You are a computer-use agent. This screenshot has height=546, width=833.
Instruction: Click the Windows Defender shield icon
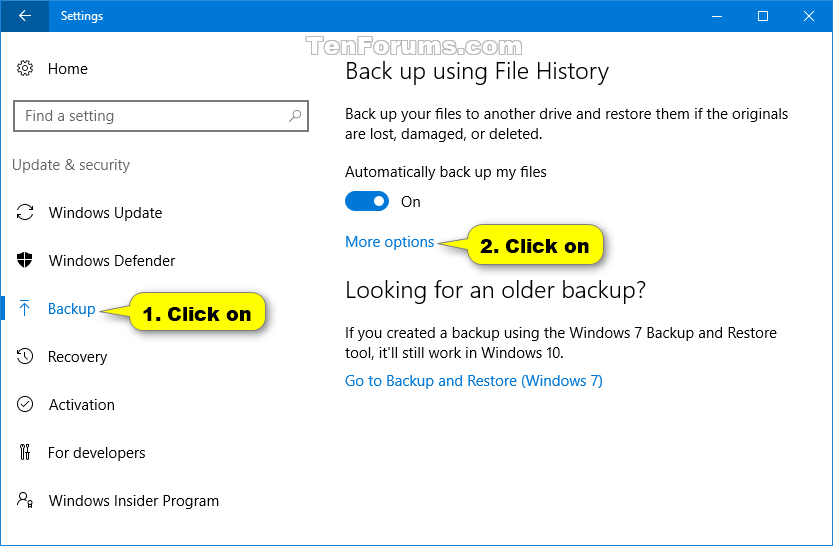25,261
